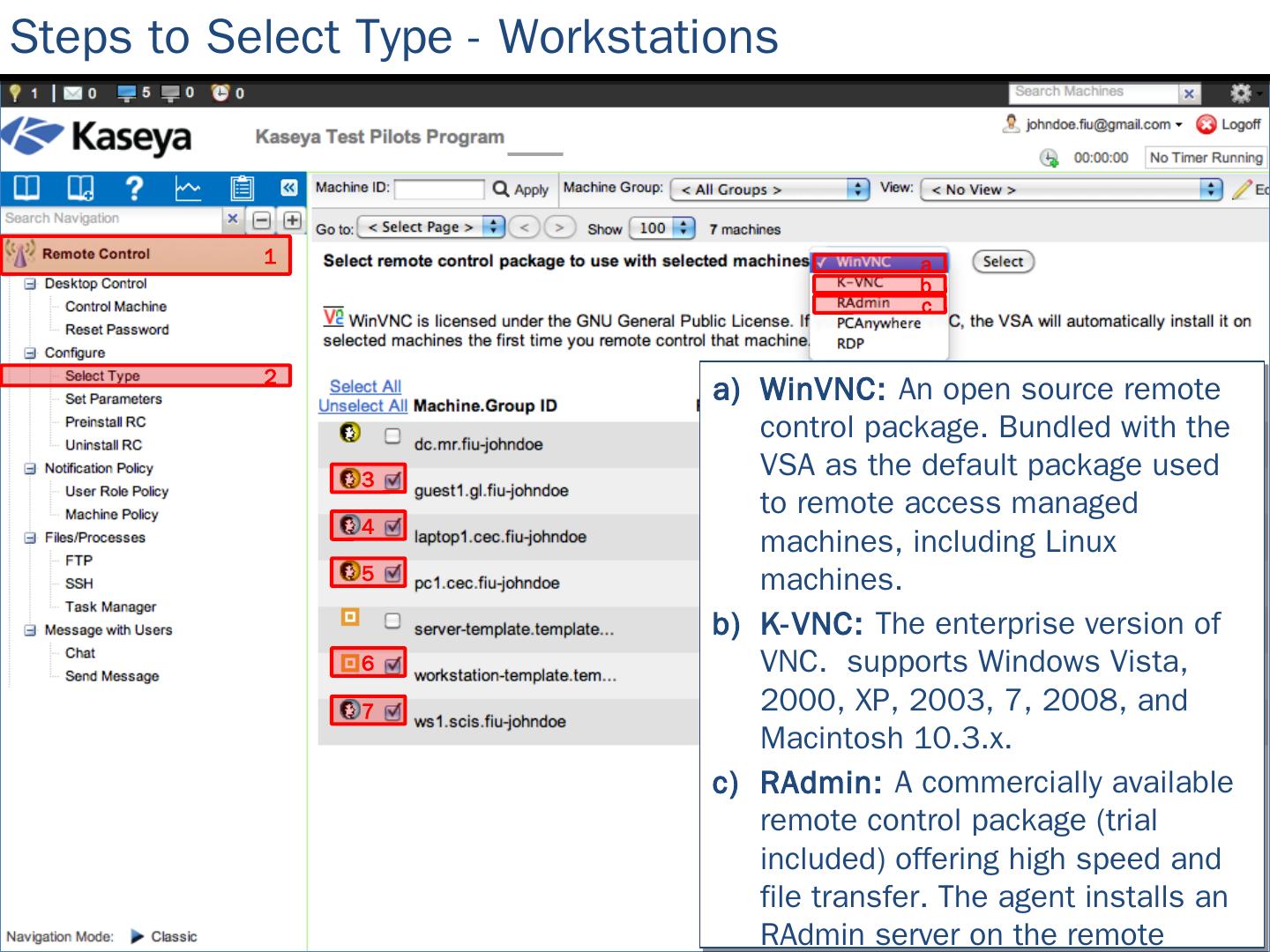Click the pencil edit view icon

click(x=1242, y=189)
